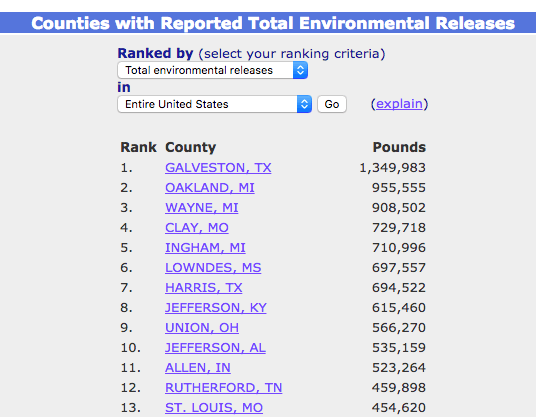This screenshot has width=536, height=417.
Task: Select the JEFFERSON, AL link
Action: 215,348
